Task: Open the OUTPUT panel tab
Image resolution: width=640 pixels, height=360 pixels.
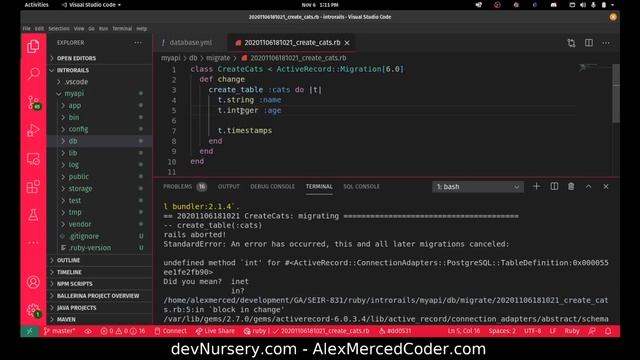Action: click(x=229, y=187)
